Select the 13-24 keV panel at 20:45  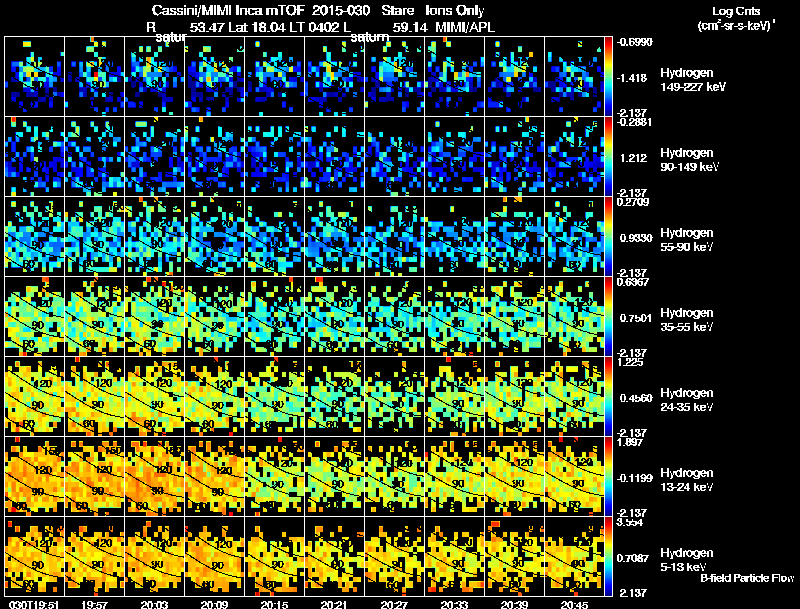pos(574,477)
